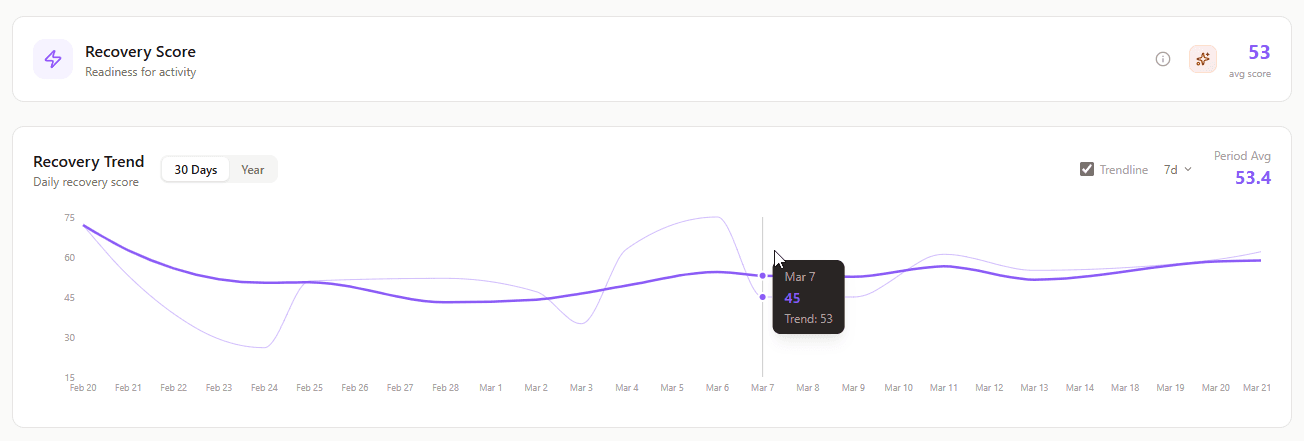Screen dimensions: 1304x441
Task: Uncheck the Trendline checkbox
Action: 1087,169
